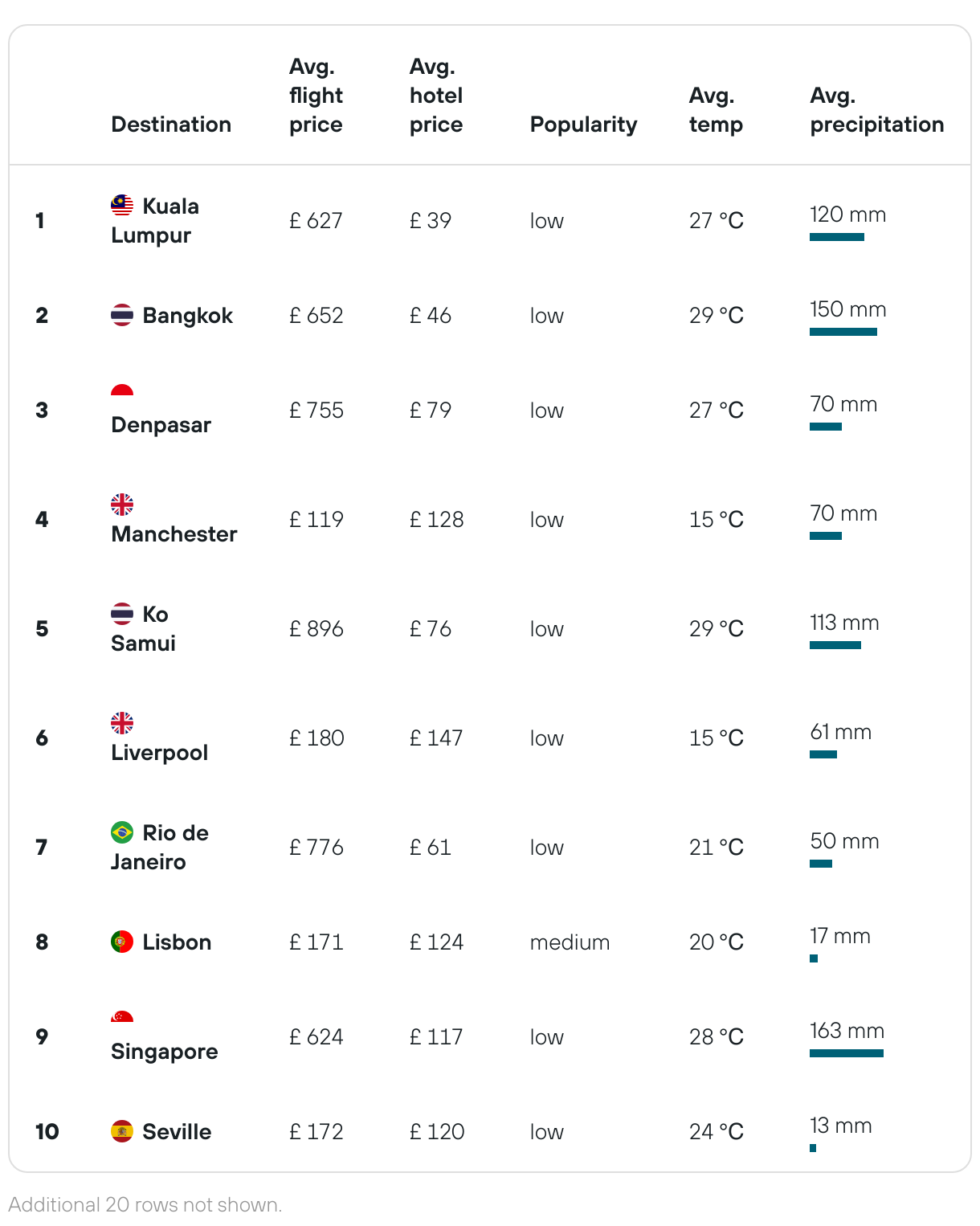The height and width of the screenshot is (1226, 980).
Task: Click the Singapore flag icon above Singapore
Action: point(122,1017)
